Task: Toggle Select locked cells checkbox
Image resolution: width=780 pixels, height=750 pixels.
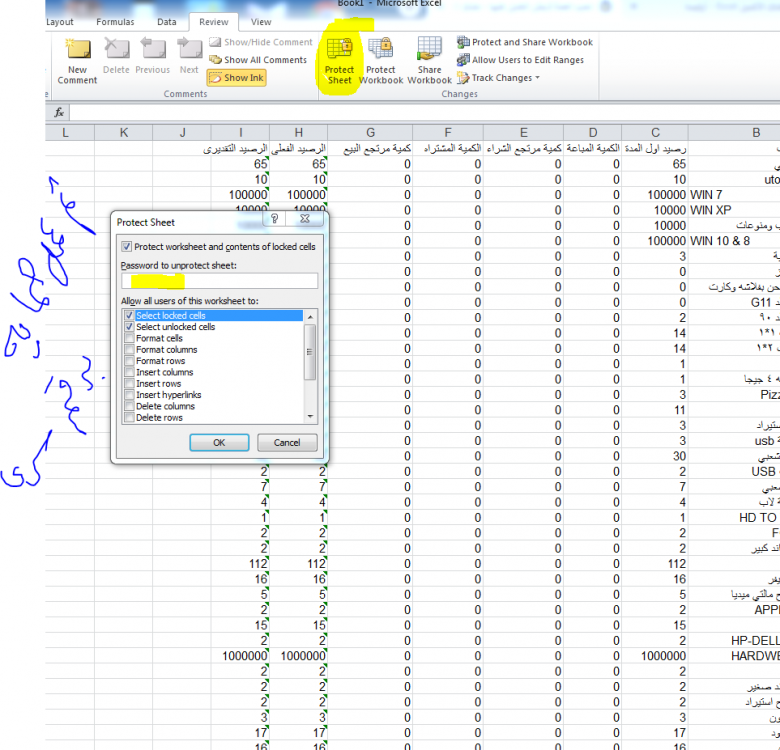Action: click(129, 315)
